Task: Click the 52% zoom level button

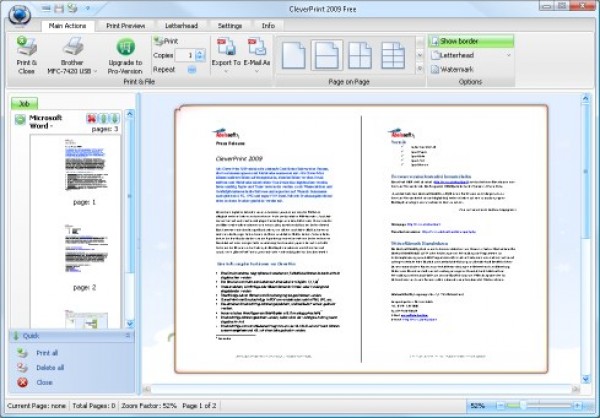Action: [479, 406]
